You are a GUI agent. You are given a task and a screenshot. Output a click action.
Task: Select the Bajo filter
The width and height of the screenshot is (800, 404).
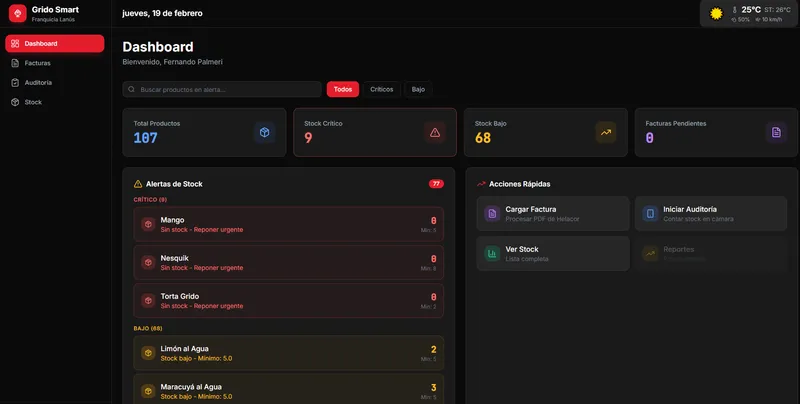pos(418,89)
